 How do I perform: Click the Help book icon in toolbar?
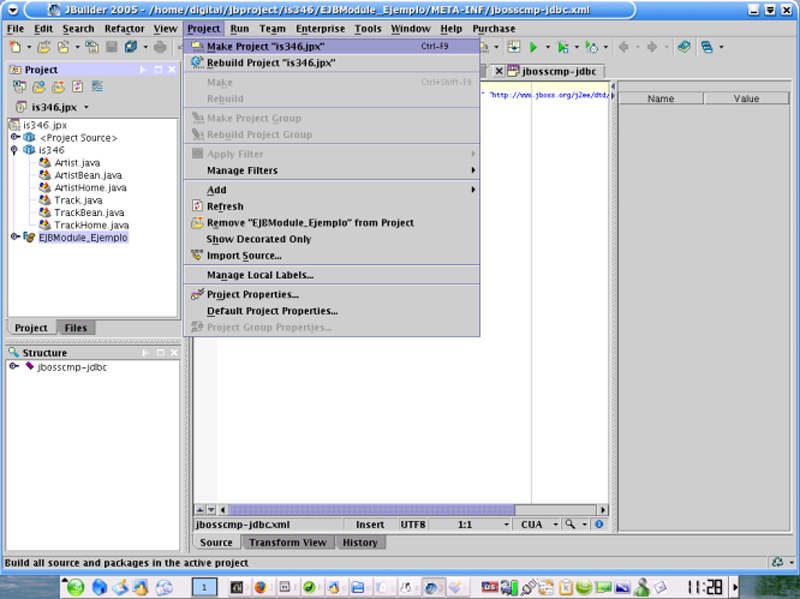coord(683,47)
